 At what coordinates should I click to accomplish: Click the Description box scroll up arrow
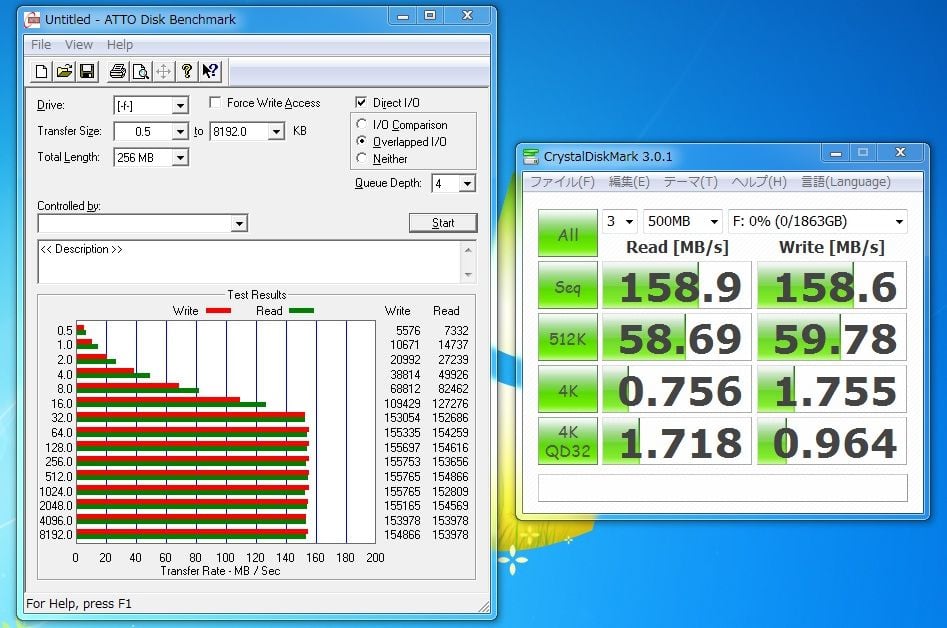(468, 249)
